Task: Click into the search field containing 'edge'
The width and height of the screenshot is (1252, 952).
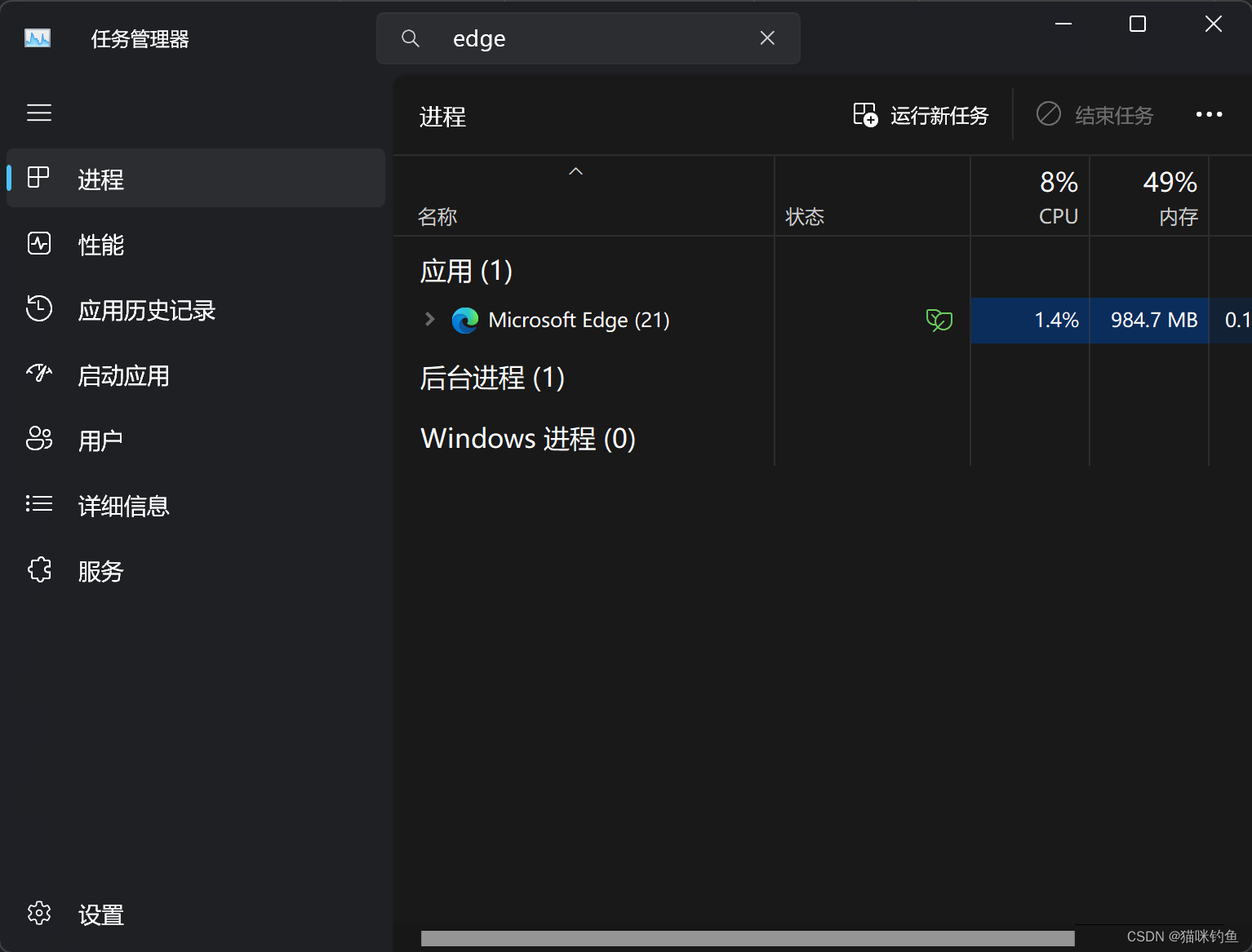Action: tap(588, 38)
